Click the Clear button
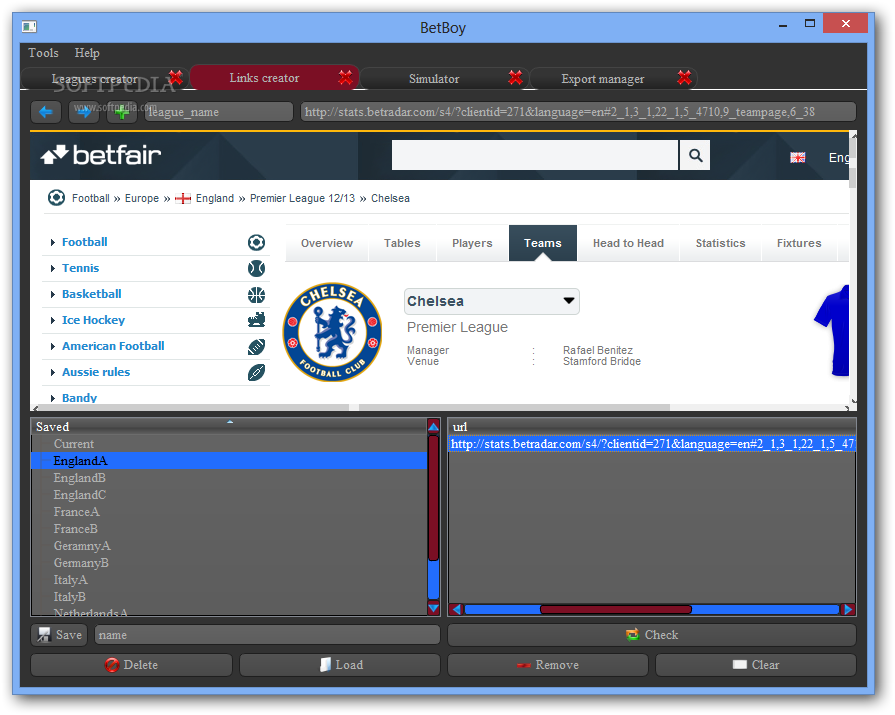This screenshot has width=895, height=715. point(756,665)
